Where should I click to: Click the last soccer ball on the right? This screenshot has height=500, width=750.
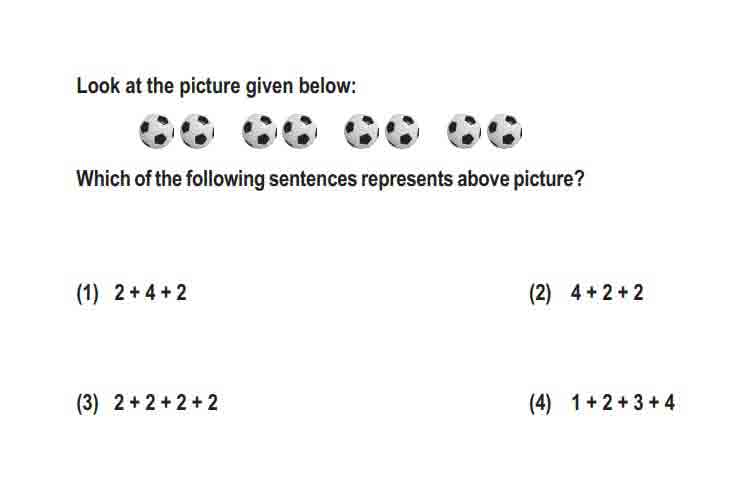tap(505, 131)
